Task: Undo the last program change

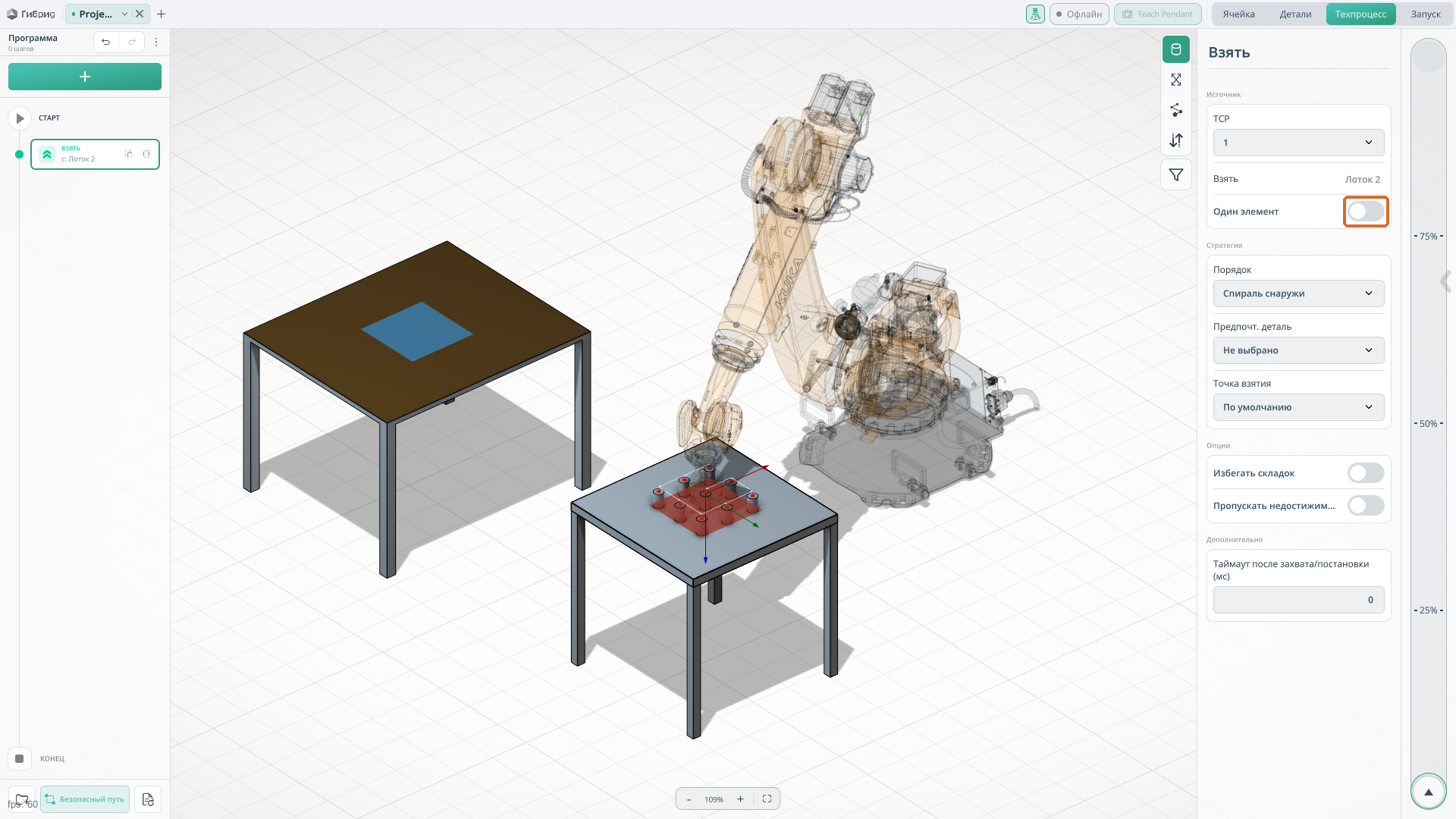Action: click(x=106, y=42)
